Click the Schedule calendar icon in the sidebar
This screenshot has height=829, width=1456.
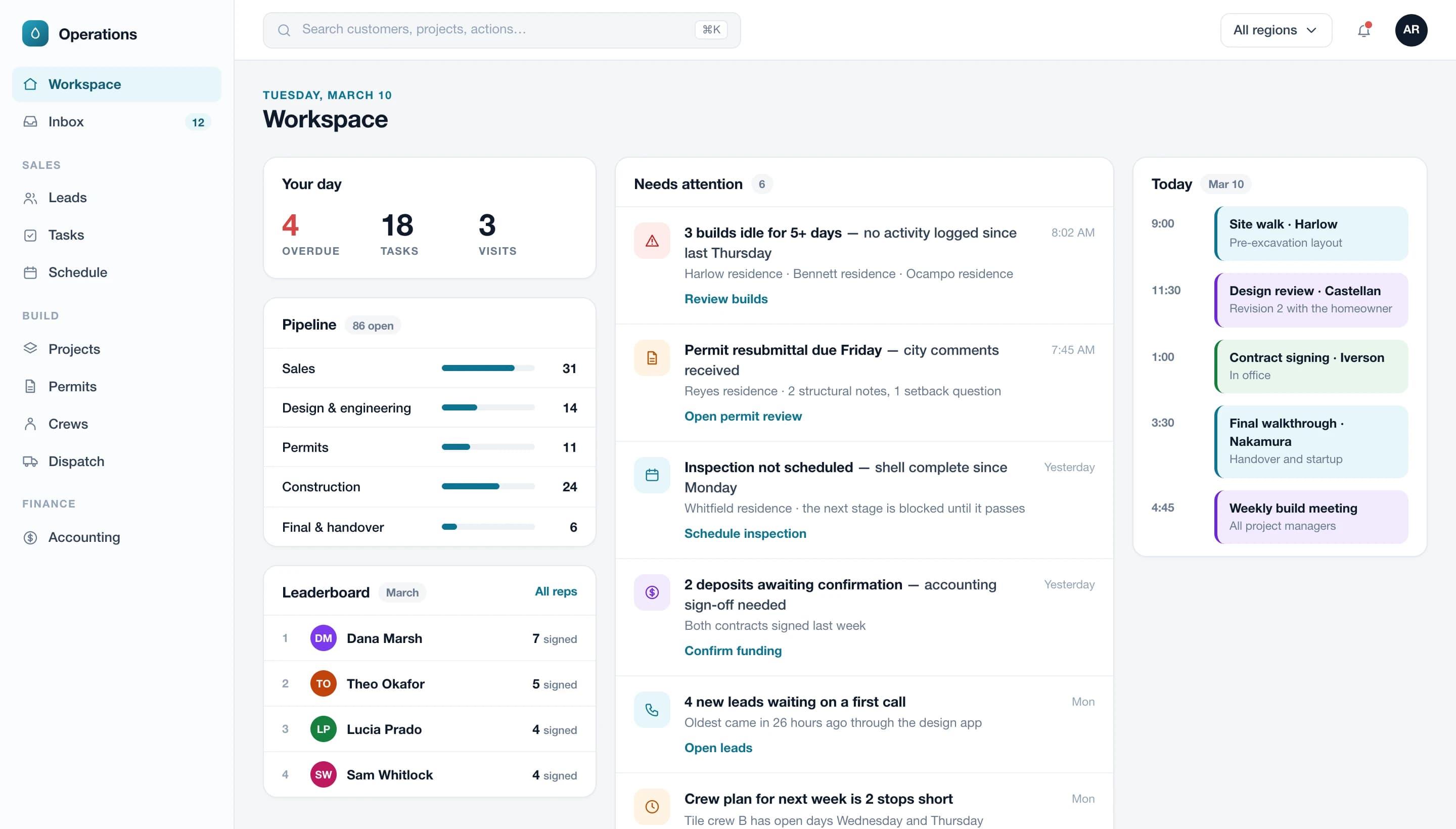click(30, 273)
